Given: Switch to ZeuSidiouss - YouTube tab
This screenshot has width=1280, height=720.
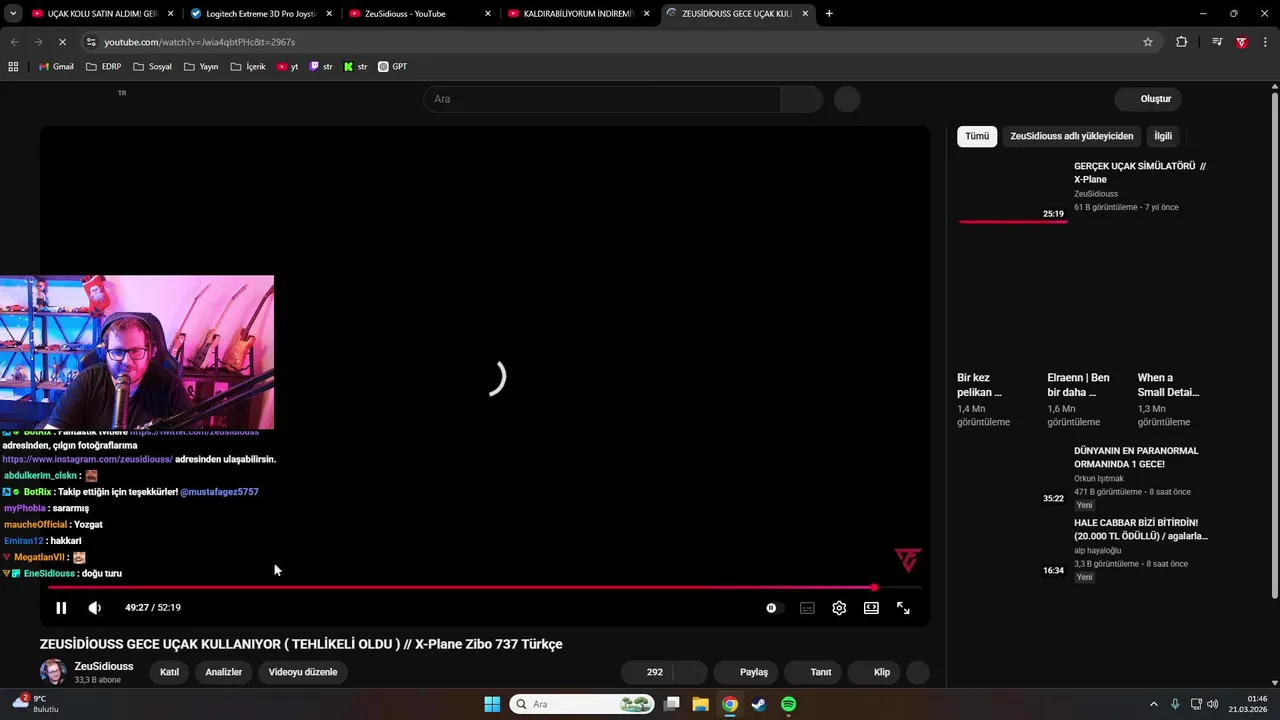Looking at the screenshot, I should coord(419,14).
